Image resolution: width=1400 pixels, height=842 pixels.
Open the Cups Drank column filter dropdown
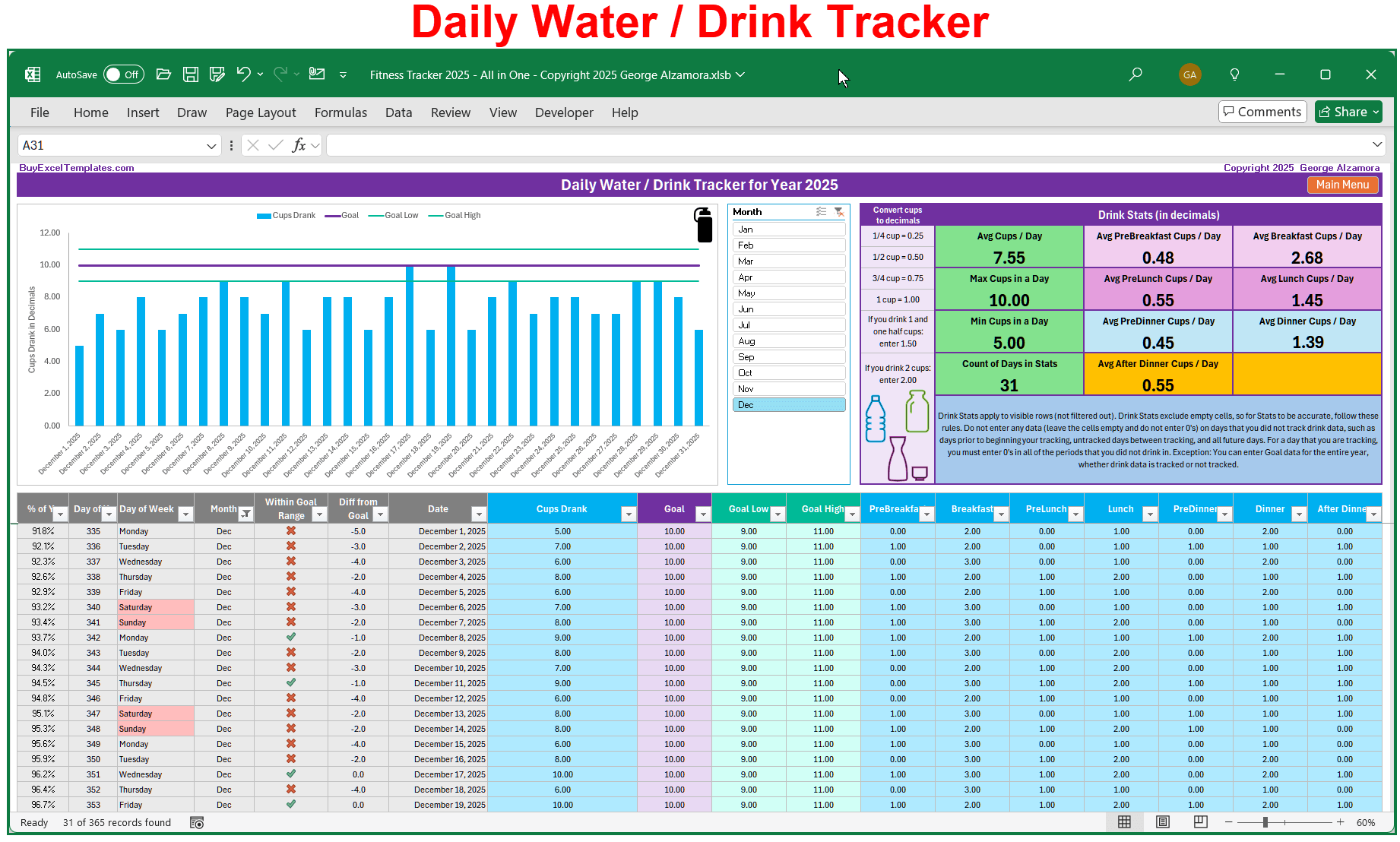coord(628,514)
